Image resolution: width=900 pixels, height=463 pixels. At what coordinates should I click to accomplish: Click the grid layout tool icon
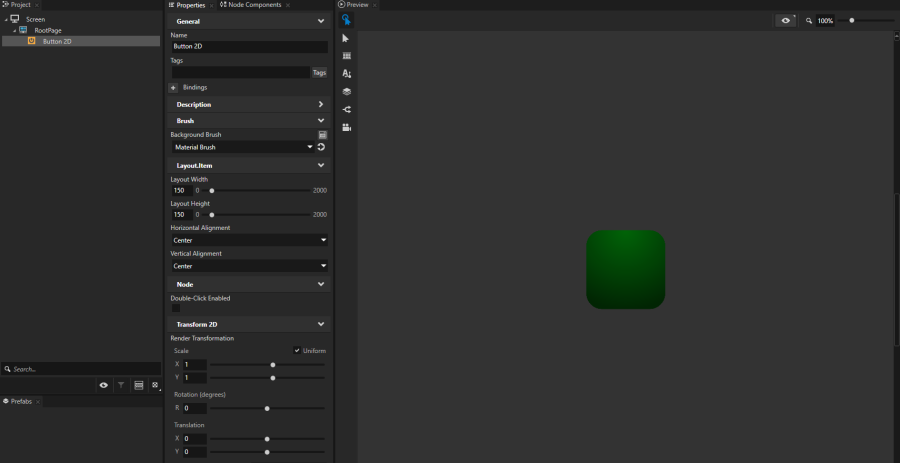coord(346,56)
